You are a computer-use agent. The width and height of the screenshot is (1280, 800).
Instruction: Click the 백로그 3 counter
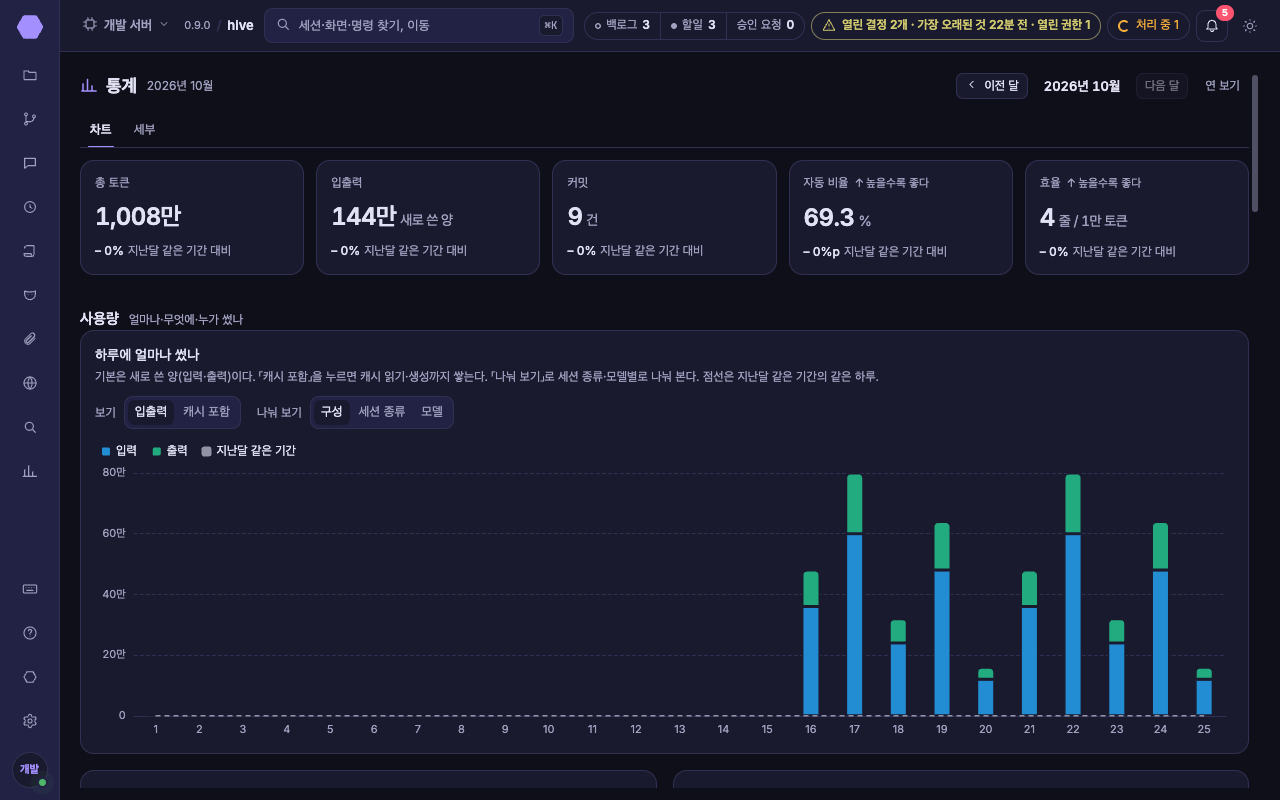[622, 25]
